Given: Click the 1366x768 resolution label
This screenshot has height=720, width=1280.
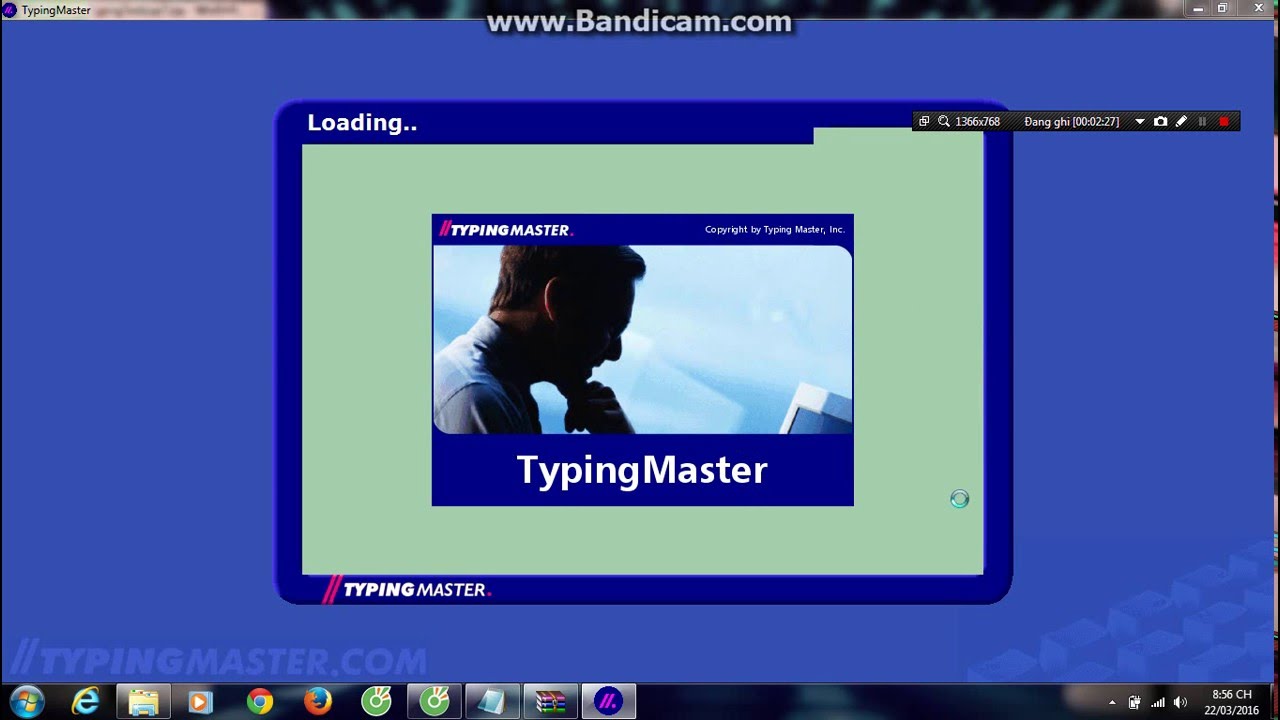Looking at the screenshot, I should pos(977,121).
